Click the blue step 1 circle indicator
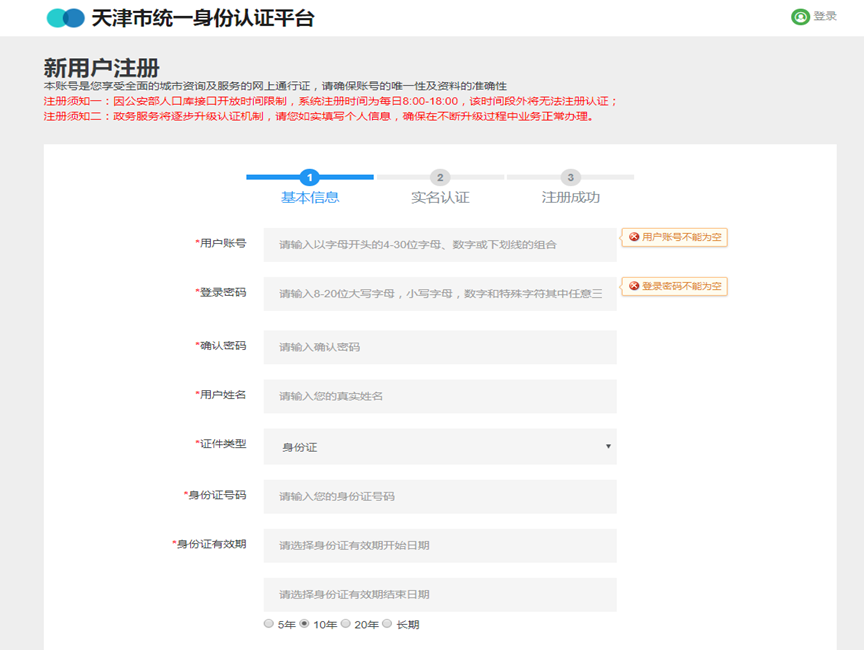The height and width of the screenshot is (650, 864). [x=309, y=176]
